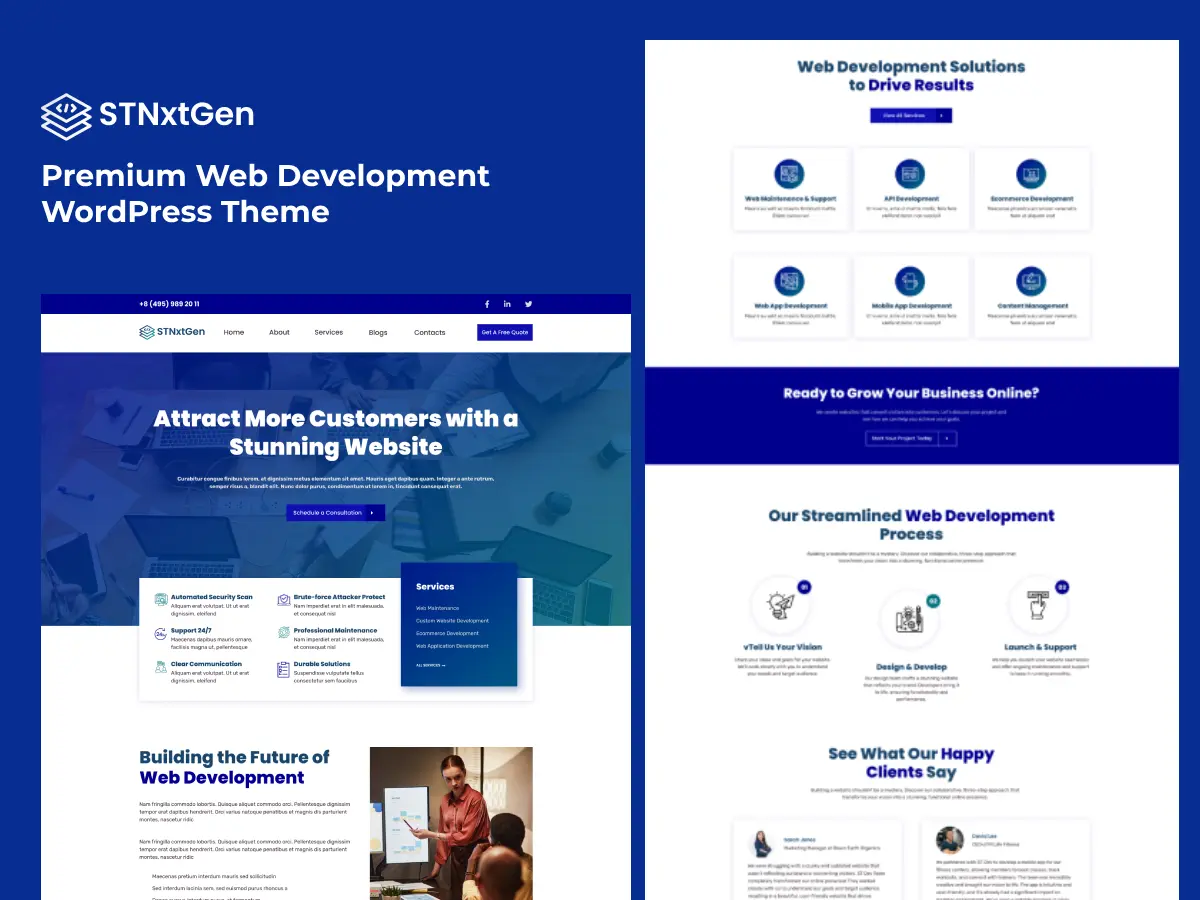Viewport: 1200px width, 900px height.
Task: Click the Ecommerce Development card icon
Action: (1031, 174)
